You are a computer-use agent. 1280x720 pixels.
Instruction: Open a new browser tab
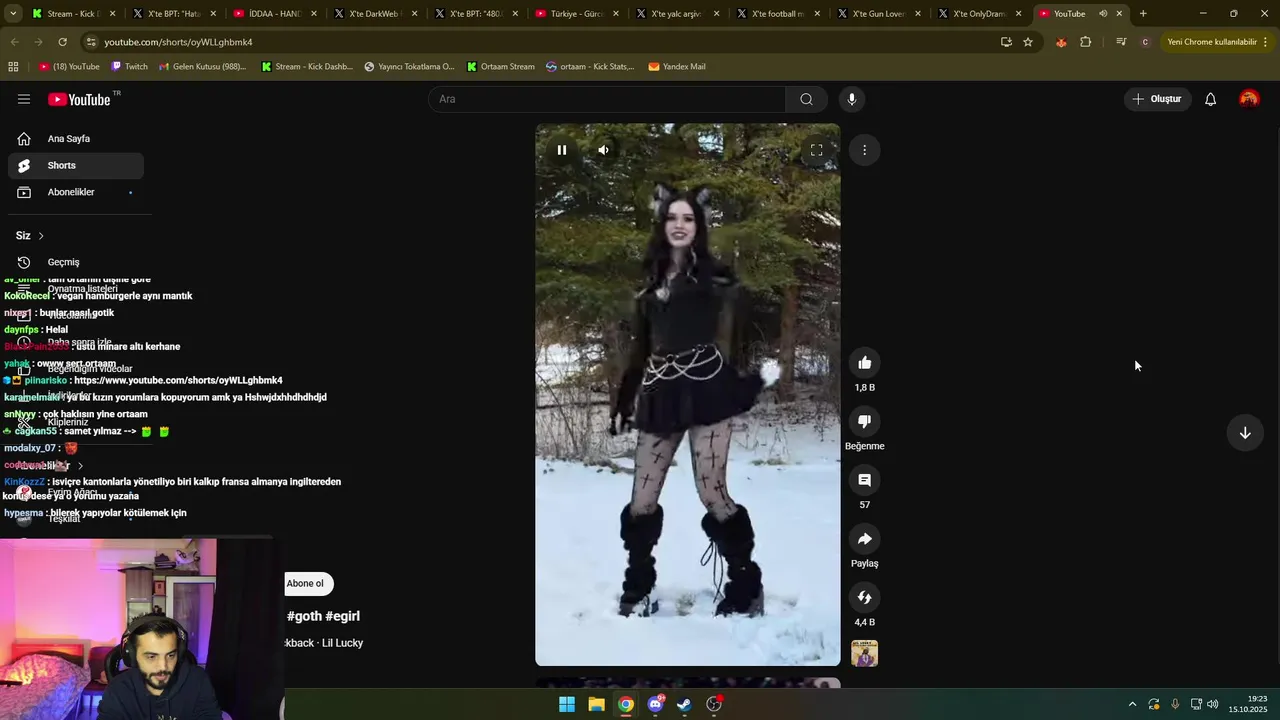pyautogui.click(x=1143, y=14)
